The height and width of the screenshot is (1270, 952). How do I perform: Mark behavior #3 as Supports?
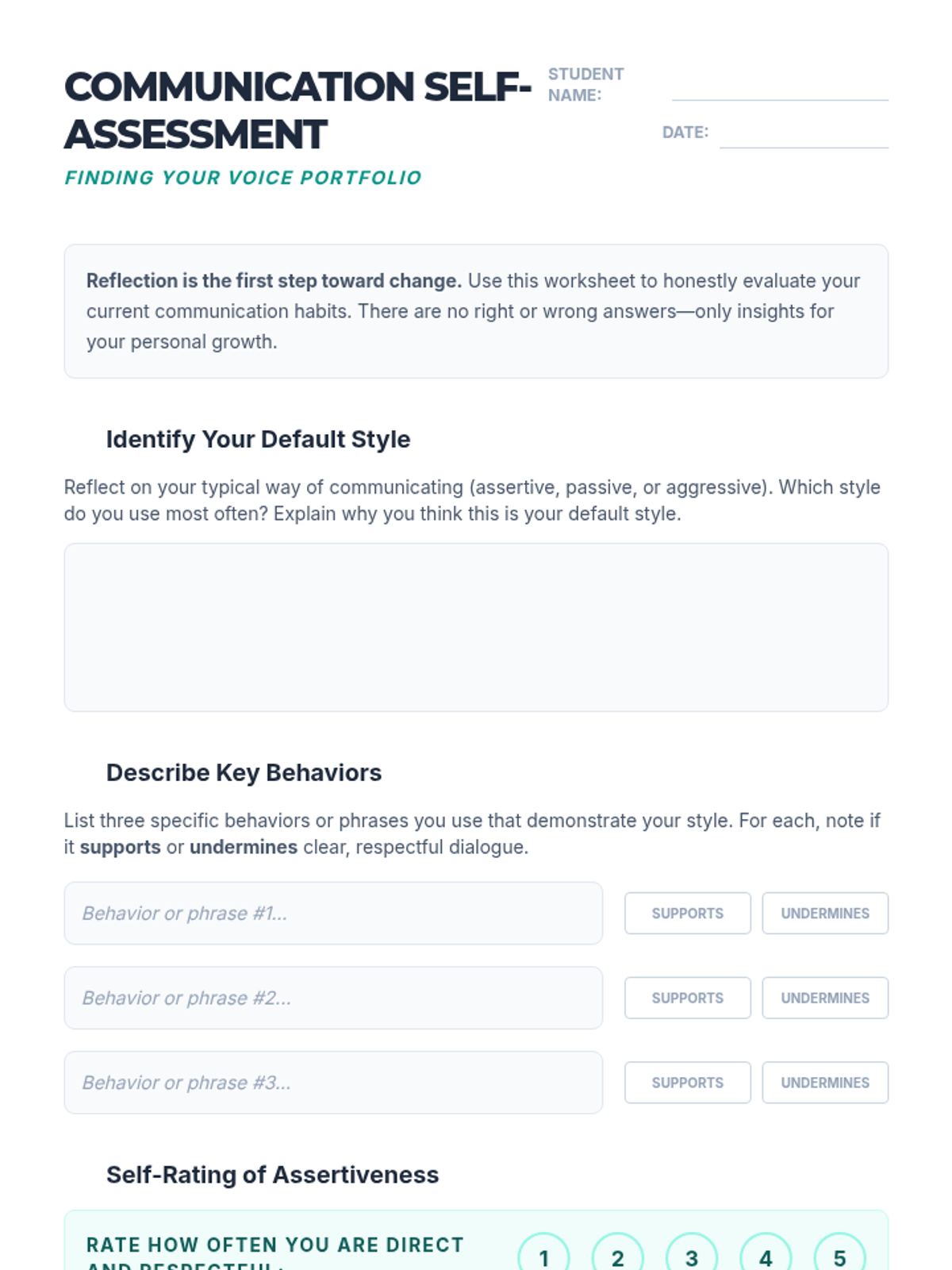pos(687,1083)
